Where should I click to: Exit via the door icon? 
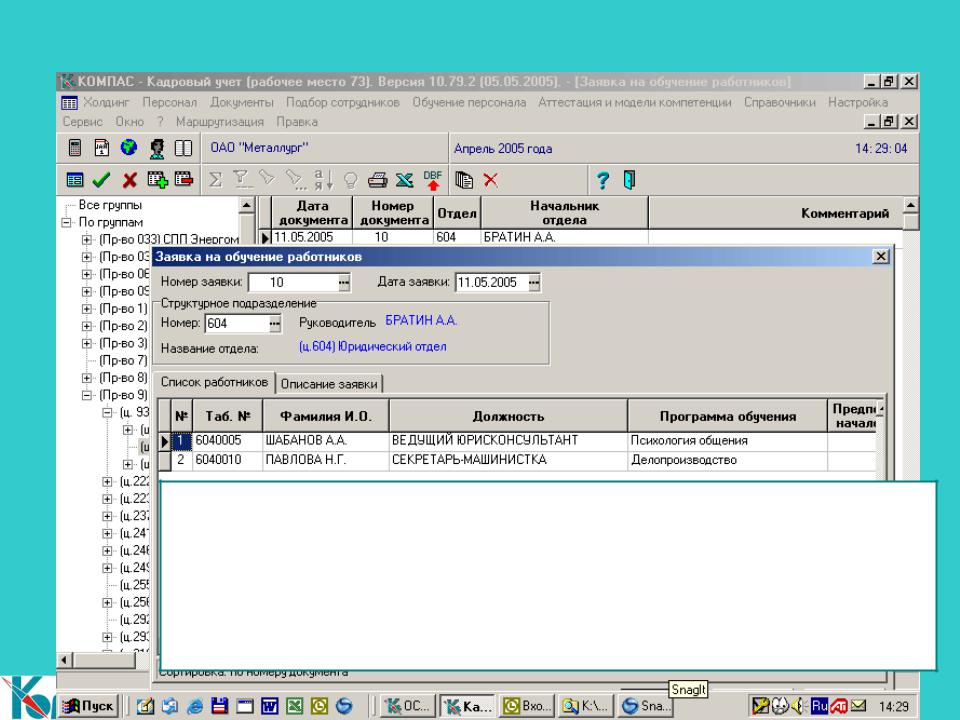coord(629,180)
